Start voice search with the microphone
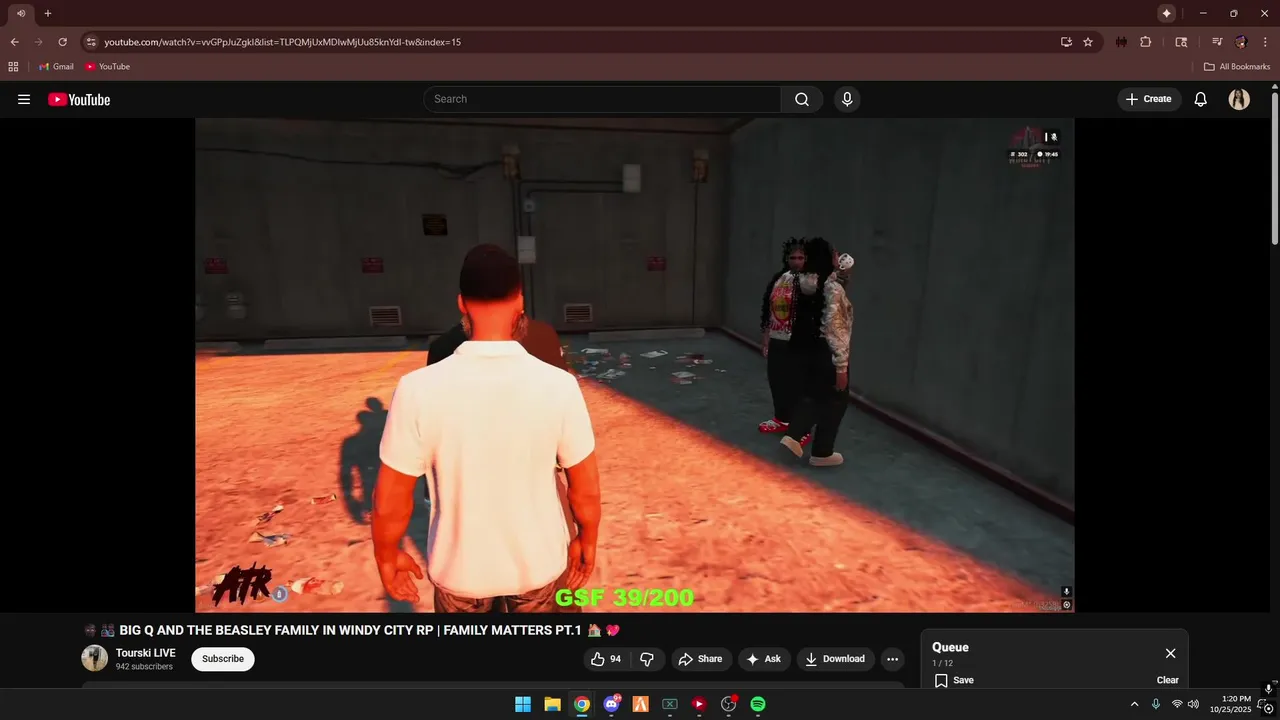1280x720 pixels. click(847, 99)
